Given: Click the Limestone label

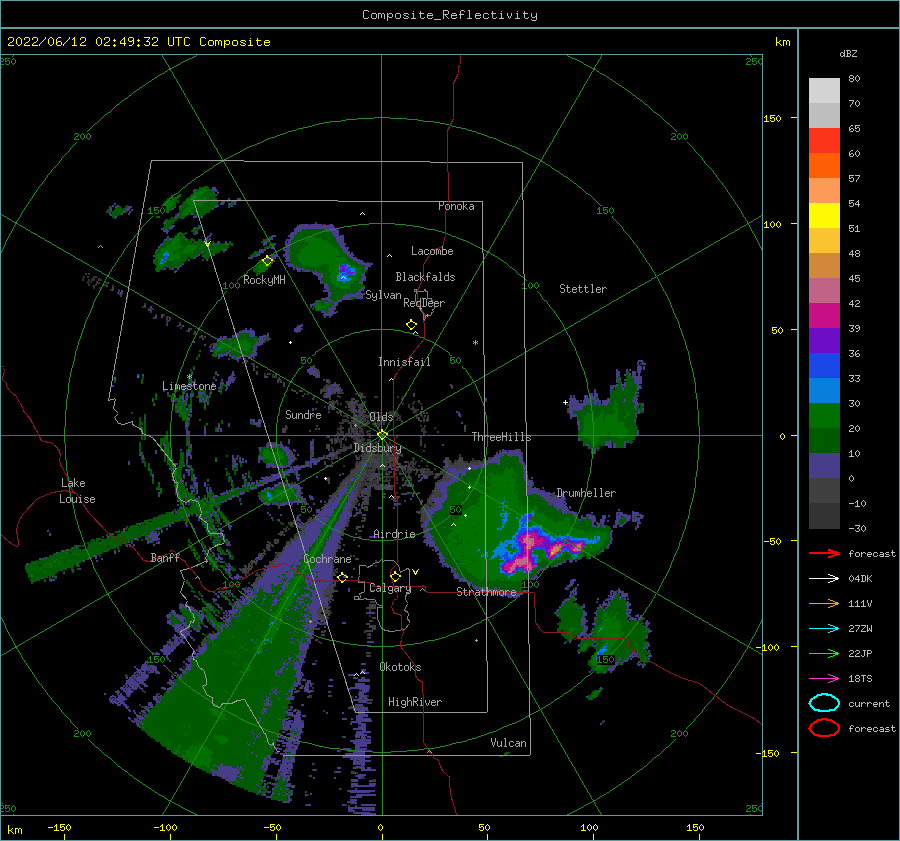Looking at the screenshot, I should pos(189,386).
